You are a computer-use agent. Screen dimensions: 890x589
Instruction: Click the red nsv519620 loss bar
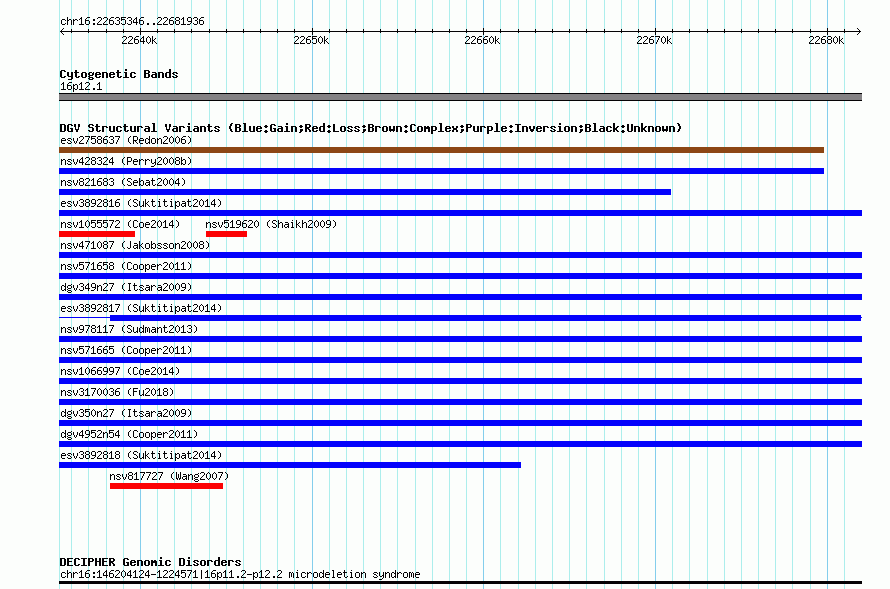[x=226, y=234]
